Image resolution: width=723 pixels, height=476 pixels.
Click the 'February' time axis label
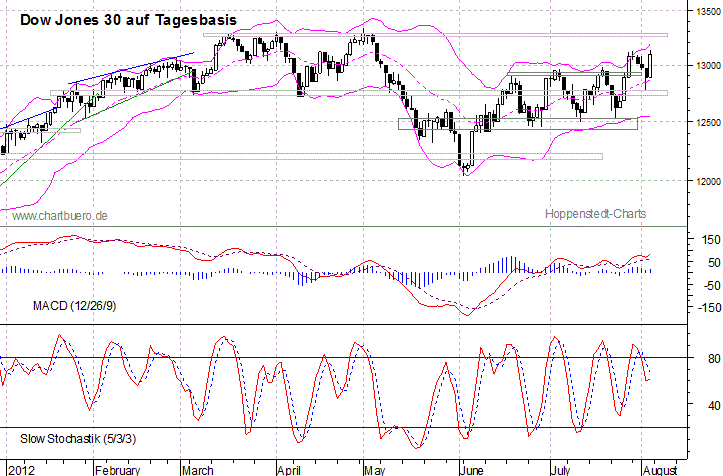pos(118,470)
